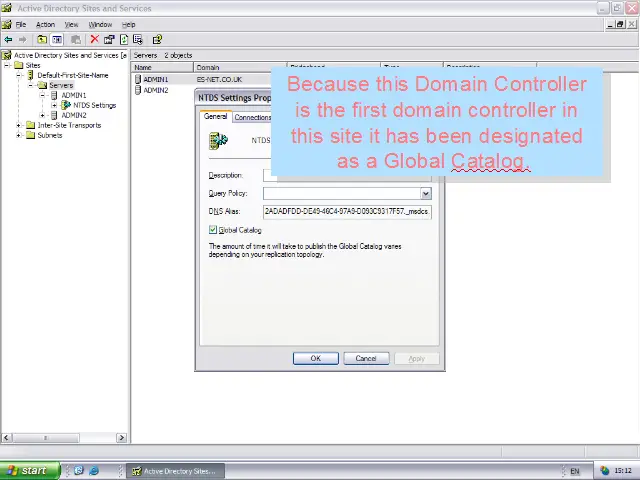This screenshot has height=480, width=640.
Task: Click the Sites folder icon
Action: point(19,65)
